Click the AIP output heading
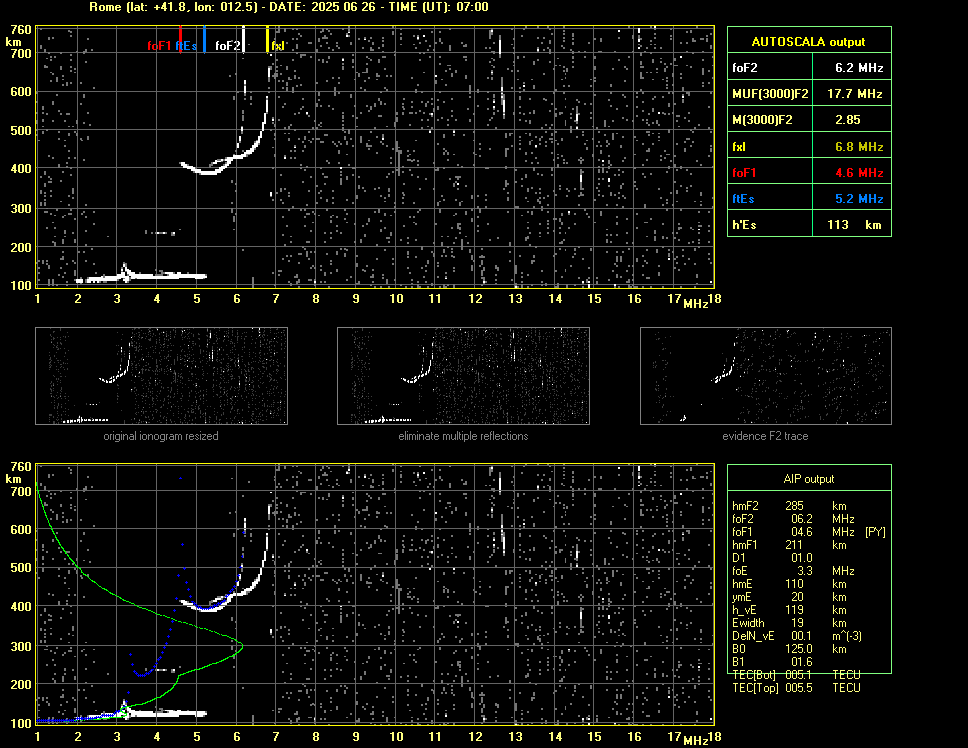Screen dimensions: 968x748 (809, 479)
